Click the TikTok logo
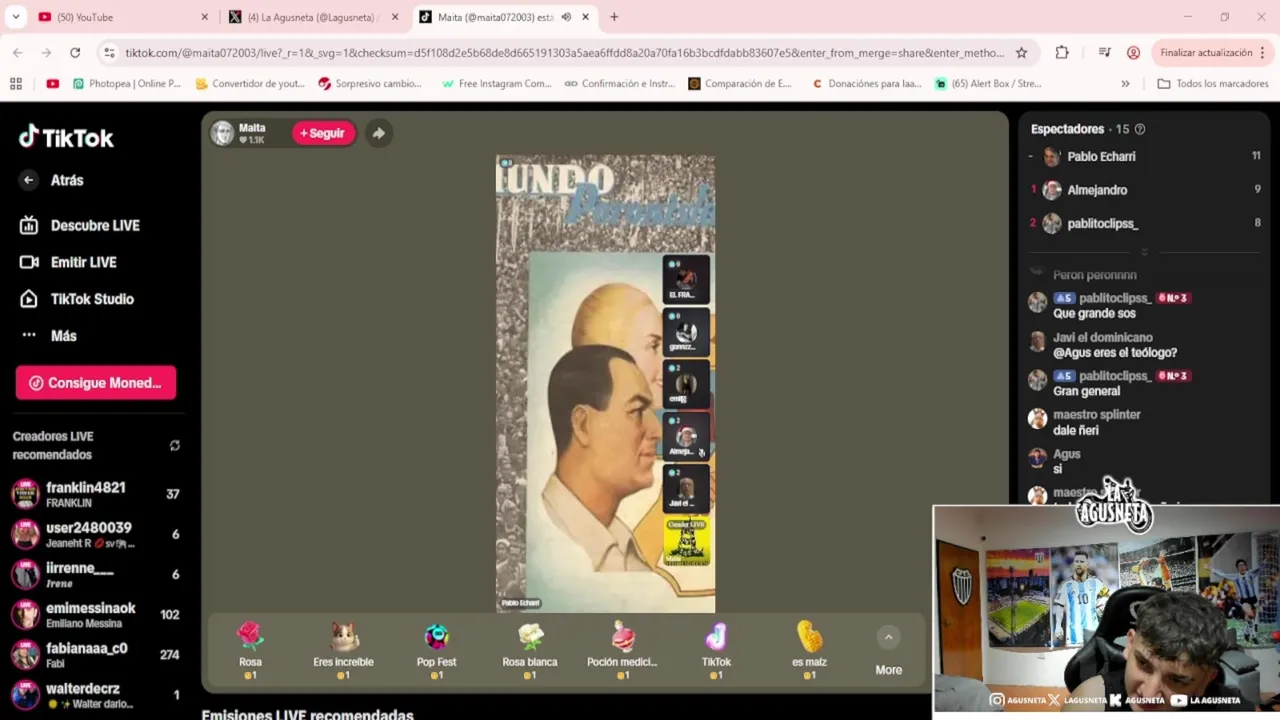Image resolution: width=1280 pixels, height=720 pixels. coord(66,137)
